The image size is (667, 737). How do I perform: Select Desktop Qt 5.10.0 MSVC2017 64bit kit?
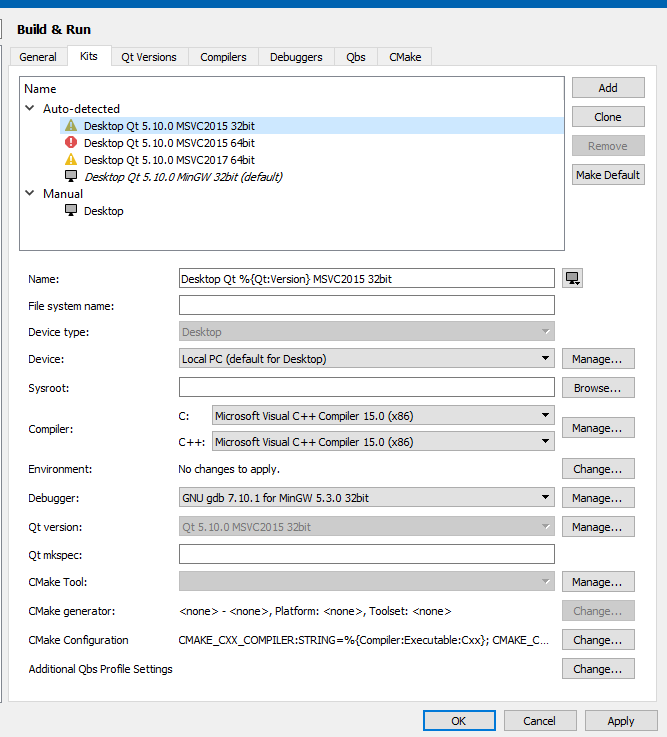(312, 159)
